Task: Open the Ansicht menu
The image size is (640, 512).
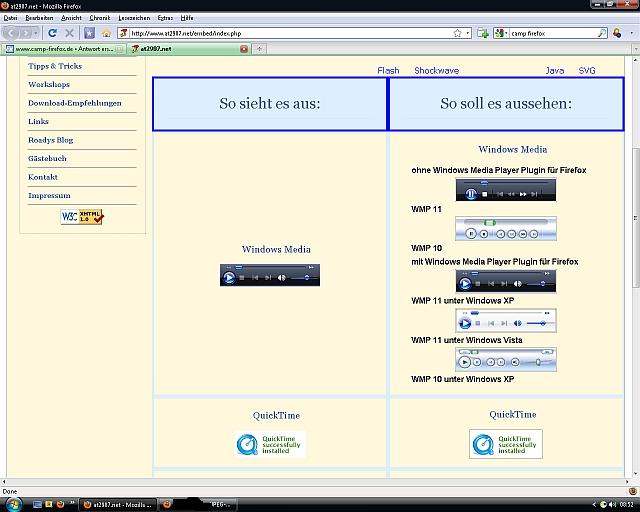Action: click(x=71, y=18)
